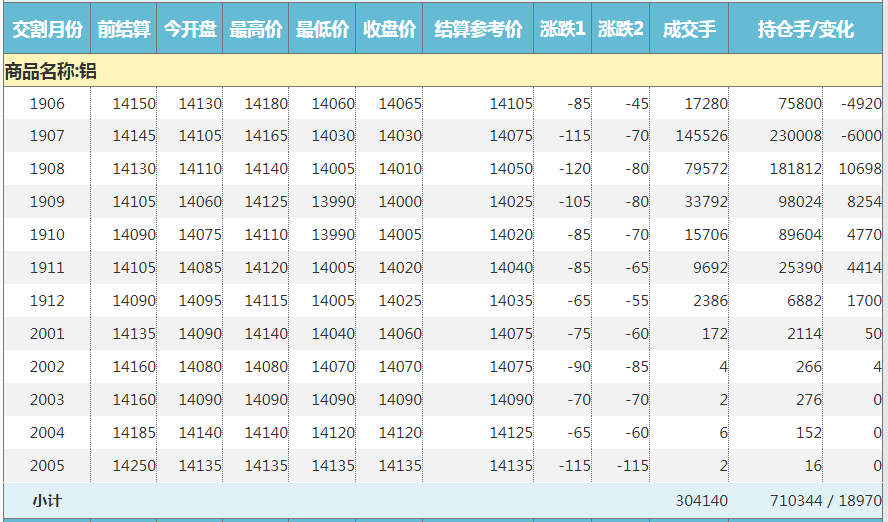This screenshot has height=522, width=888.
Task: Select the 181812 position cell for 1908
Action: tap(795, 169)
